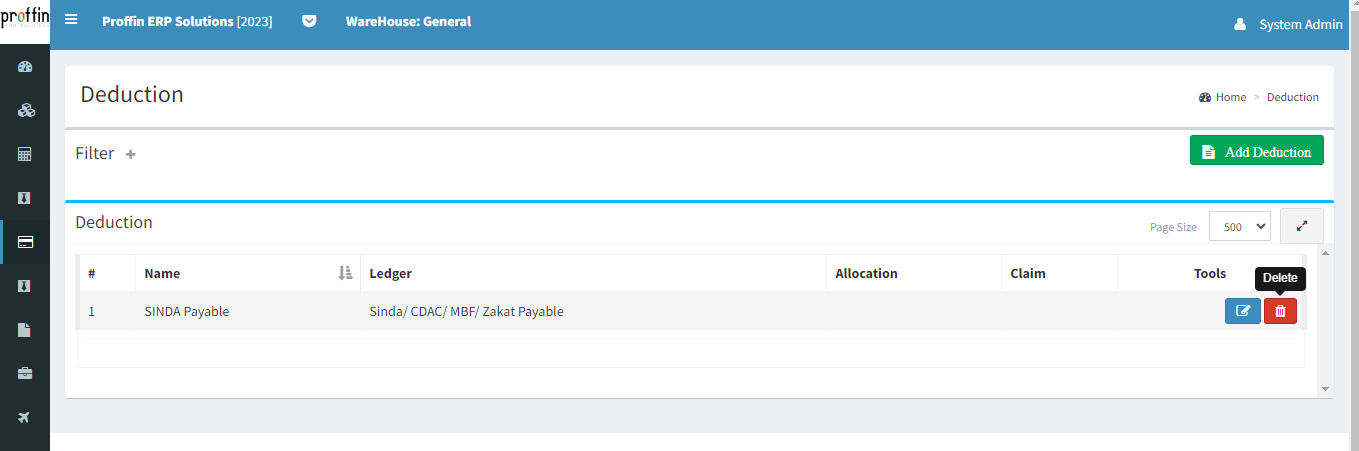Open the briefcase sidebar icon
The image size is (1359, 451).
tap(25, 373)
